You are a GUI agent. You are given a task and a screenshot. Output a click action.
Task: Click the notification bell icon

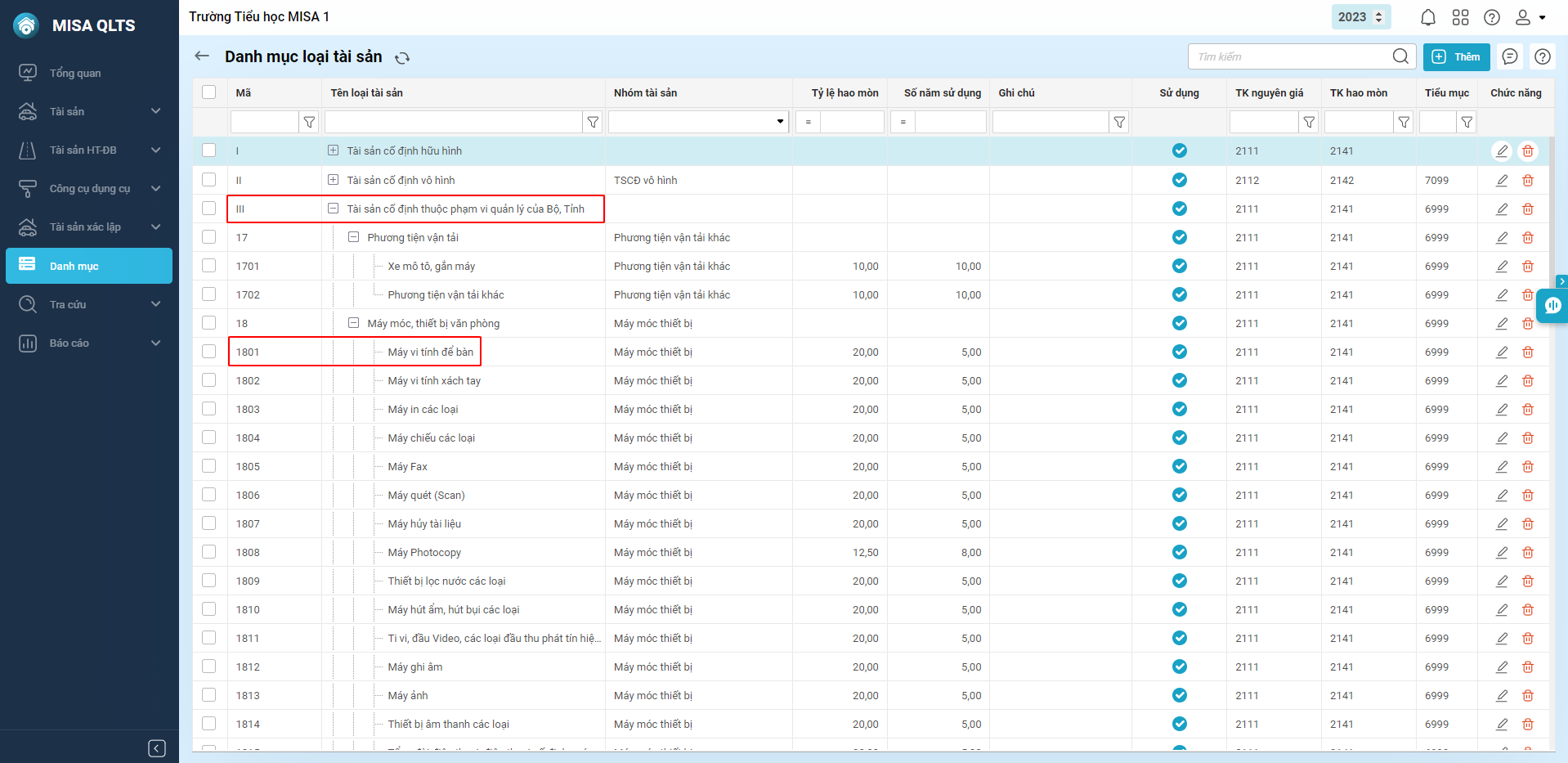pos(1427,17)
